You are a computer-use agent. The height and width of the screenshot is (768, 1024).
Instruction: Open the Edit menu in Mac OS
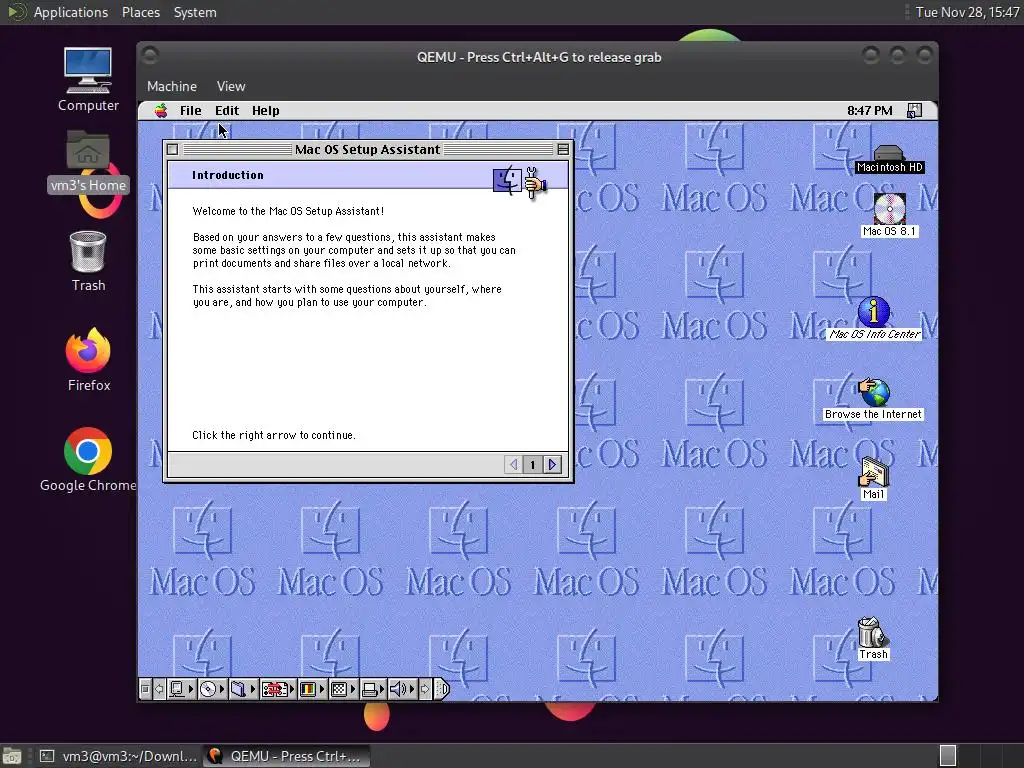point(227,111)
